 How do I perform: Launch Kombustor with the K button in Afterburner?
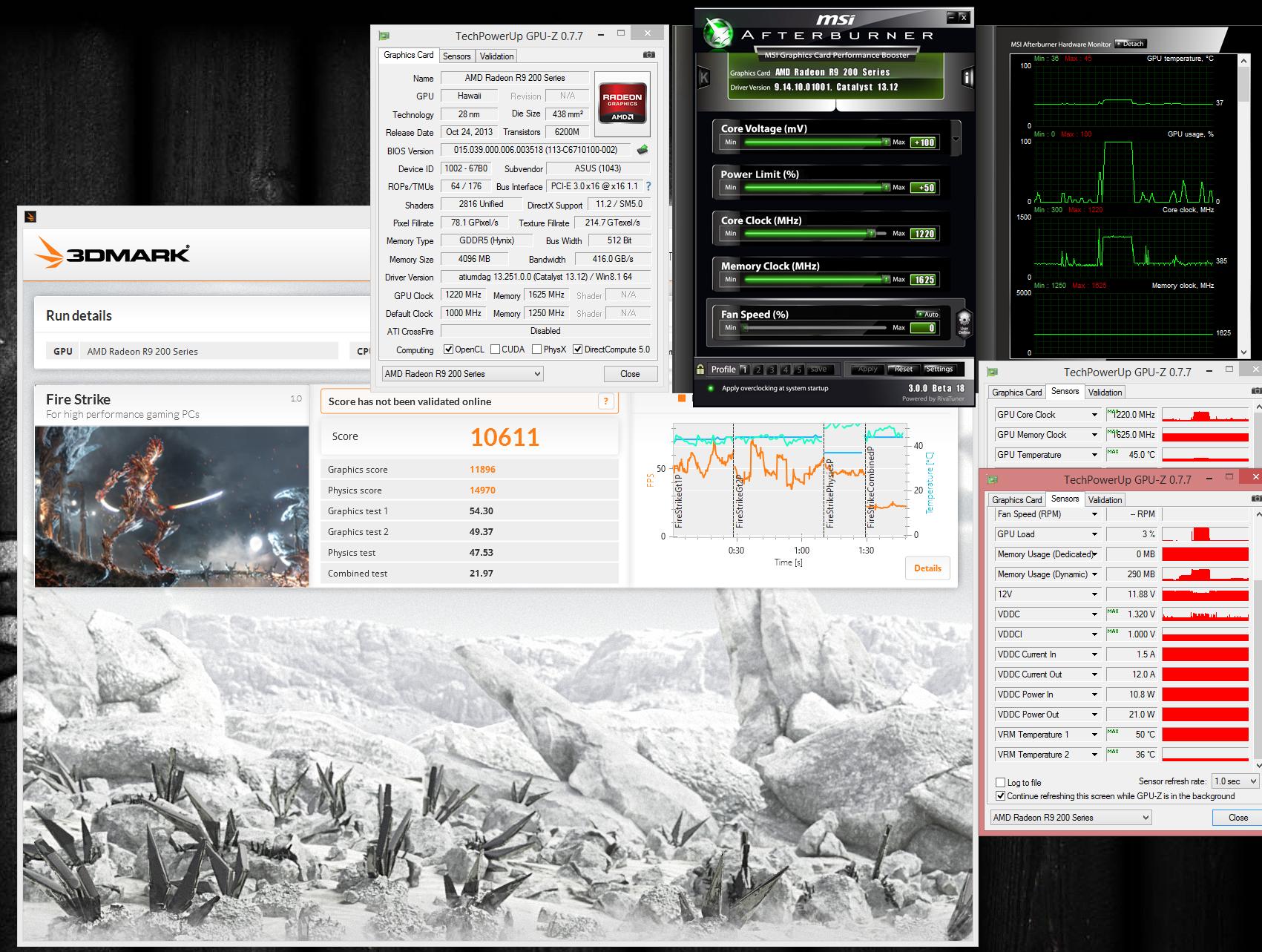[x=704, y=76]
